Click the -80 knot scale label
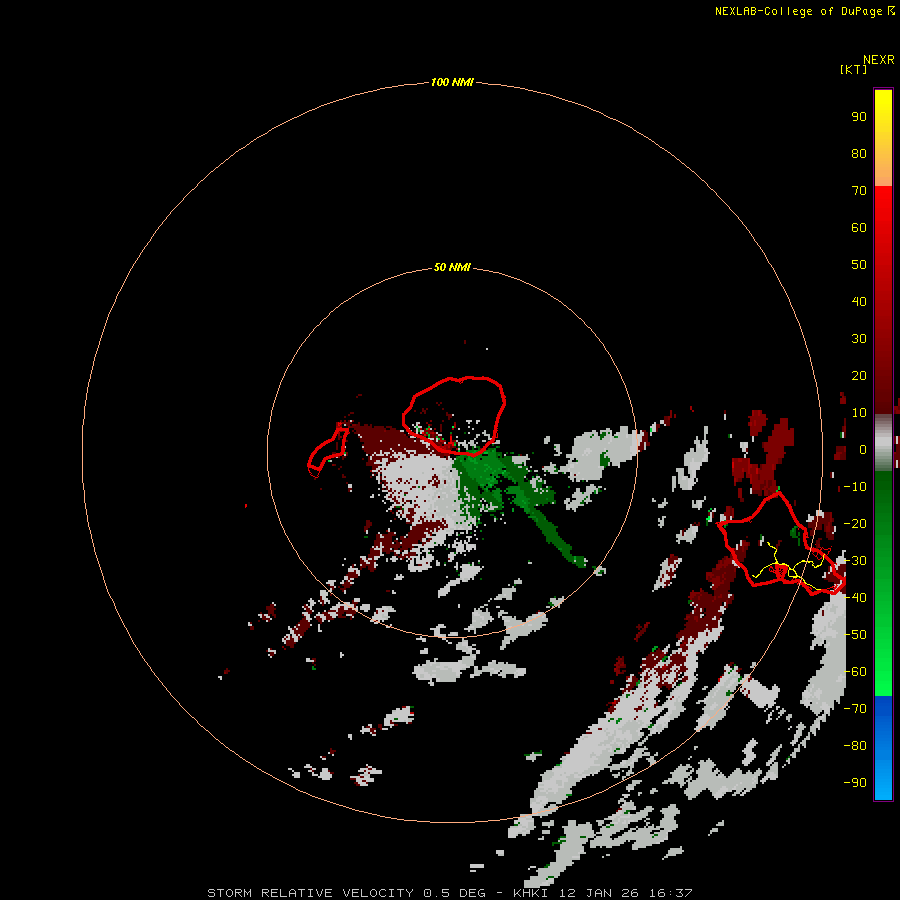Screen dimensions: 900x900 coord(855,746)
